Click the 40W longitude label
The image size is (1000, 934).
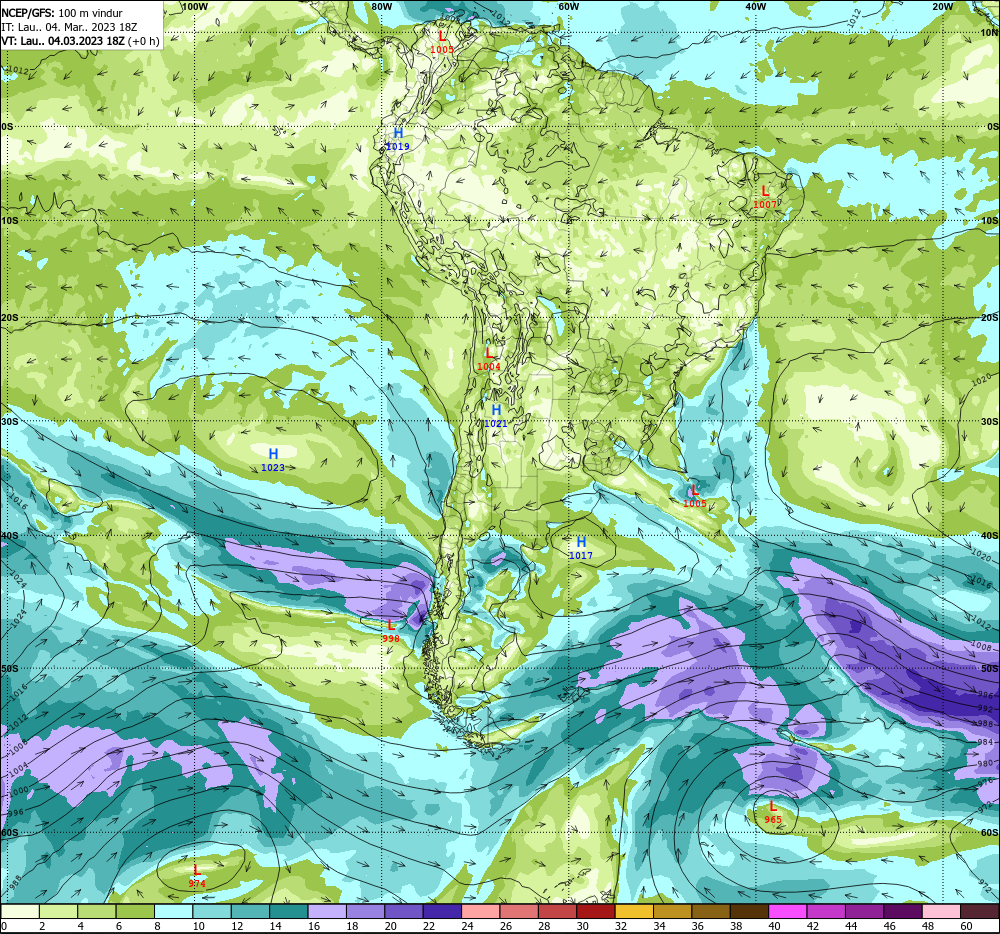[x=755, y=6]
